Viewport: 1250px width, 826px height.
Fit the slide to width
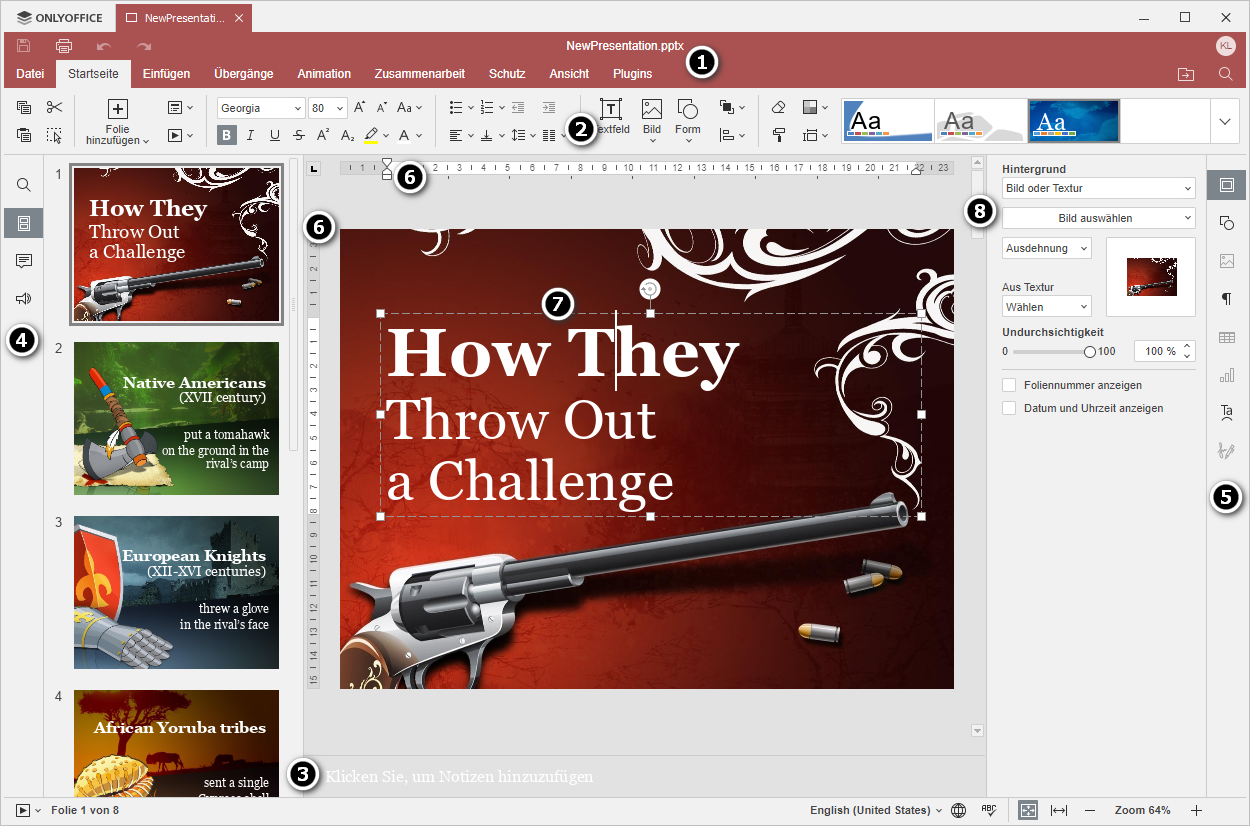(x=1060, y=810)
